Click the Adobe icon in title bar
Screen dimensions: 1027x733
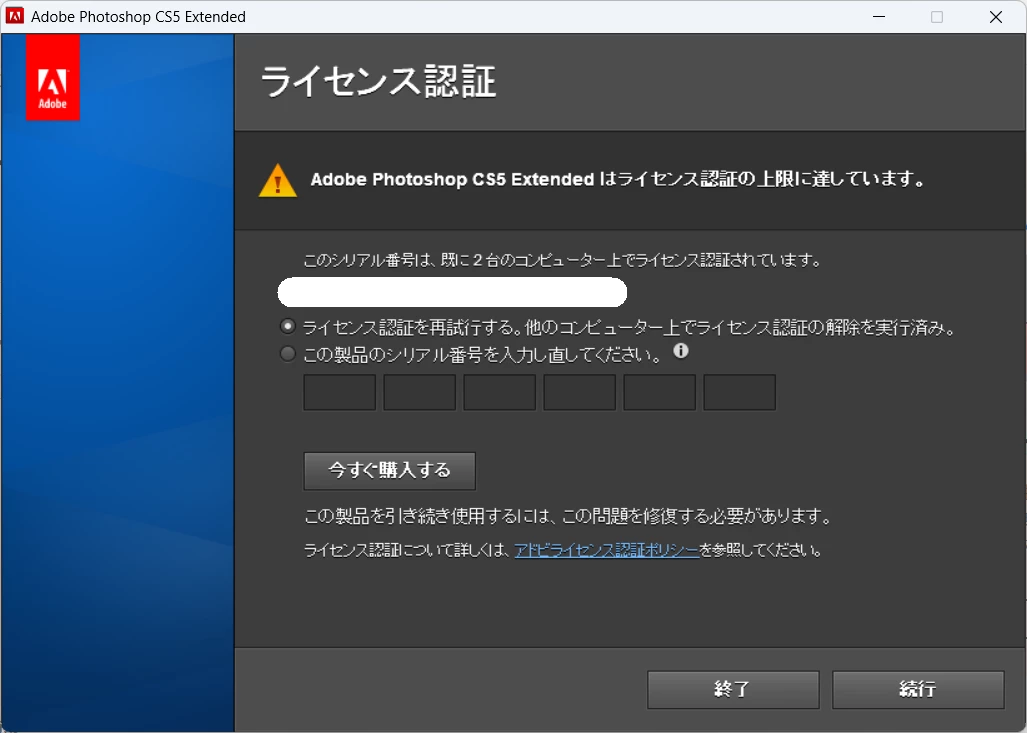pyautogui.click(x=14, y=16)
